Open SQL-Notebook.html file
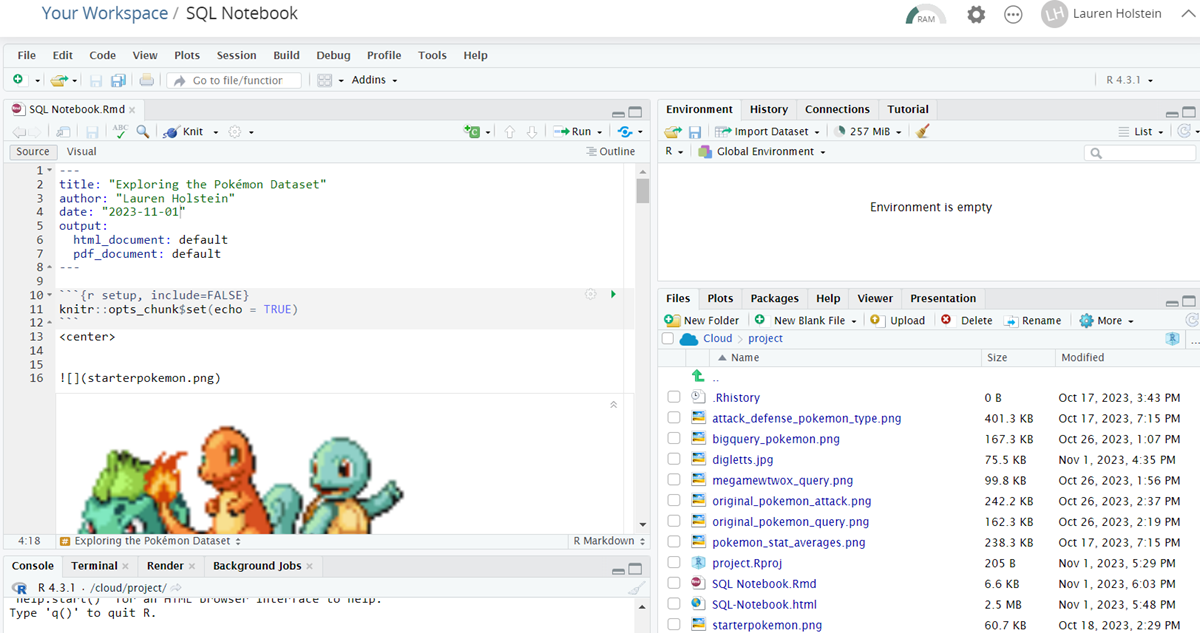The image size is (1200, 633). point(764,604)
